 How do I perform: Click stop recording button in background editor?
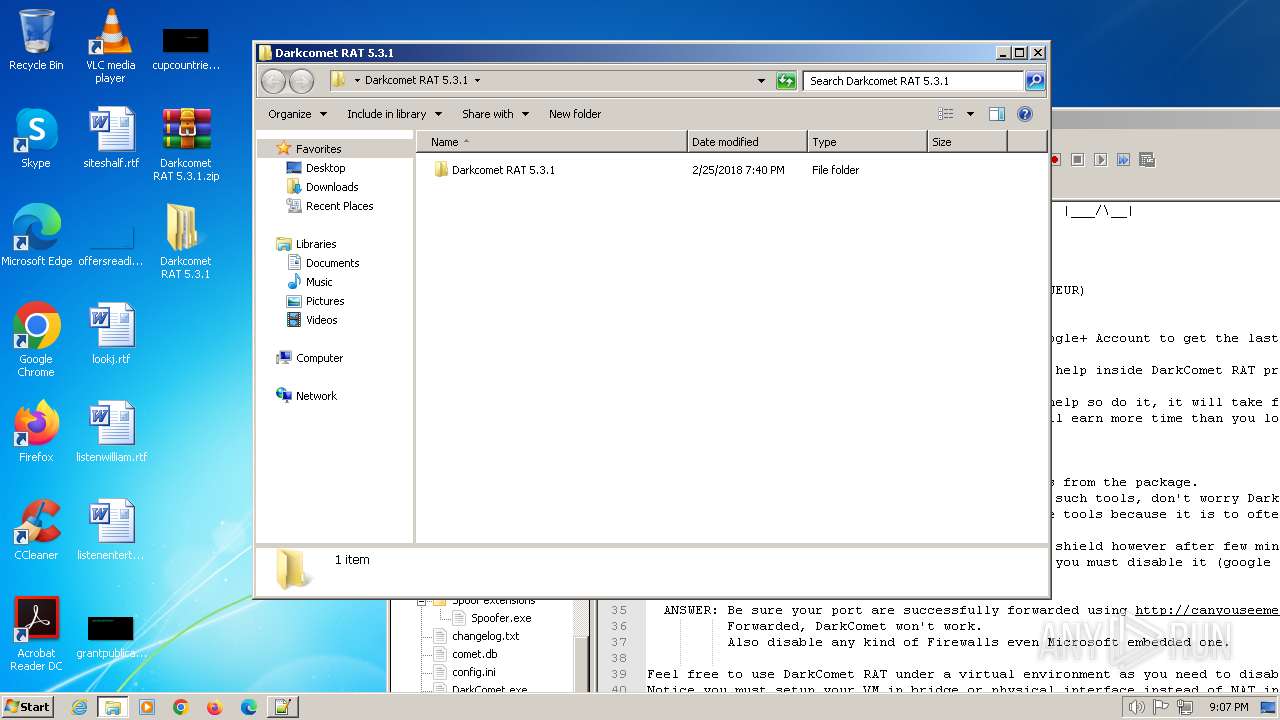point(1078,160)
